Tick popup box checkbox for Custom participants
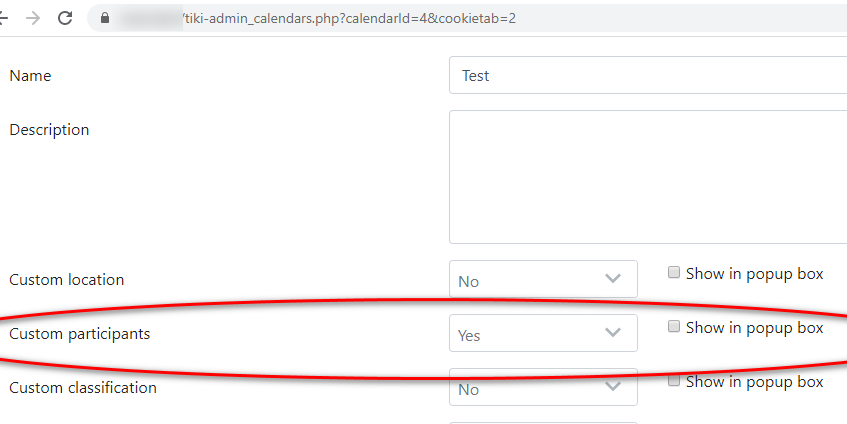 coord(673,326)
